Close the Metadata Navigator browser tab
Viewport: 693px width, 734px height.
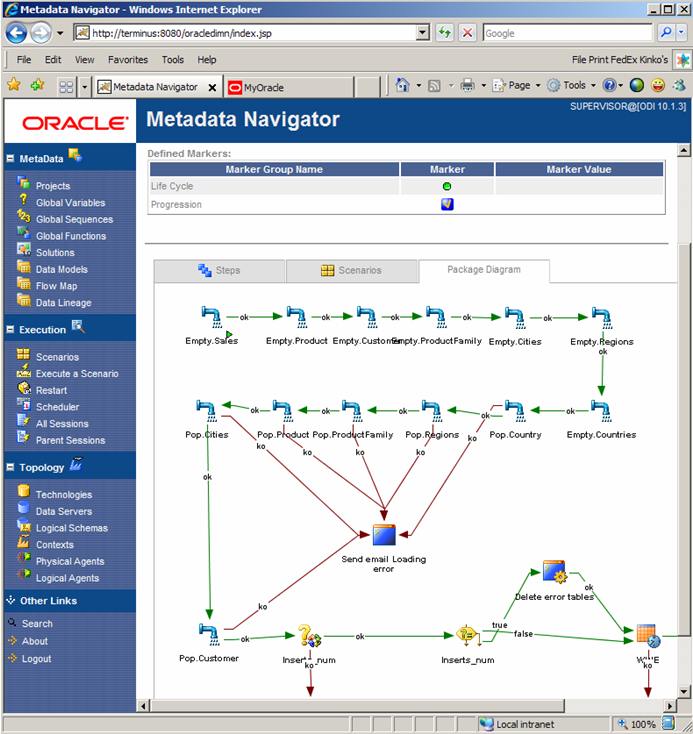tap(212, 88)
